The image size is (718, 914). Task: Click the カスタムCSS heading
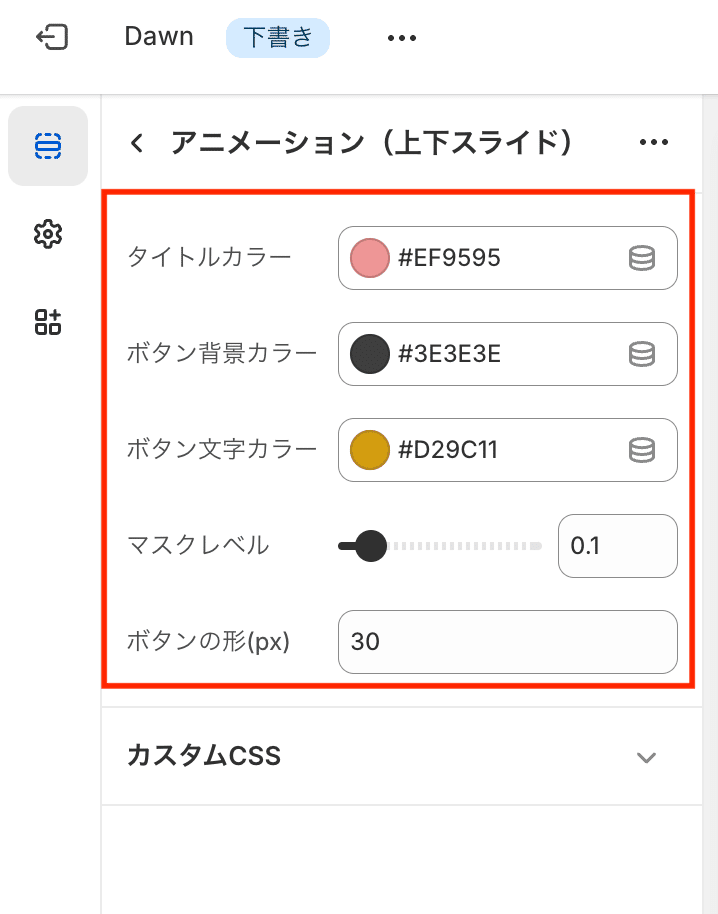click(204, 756)
